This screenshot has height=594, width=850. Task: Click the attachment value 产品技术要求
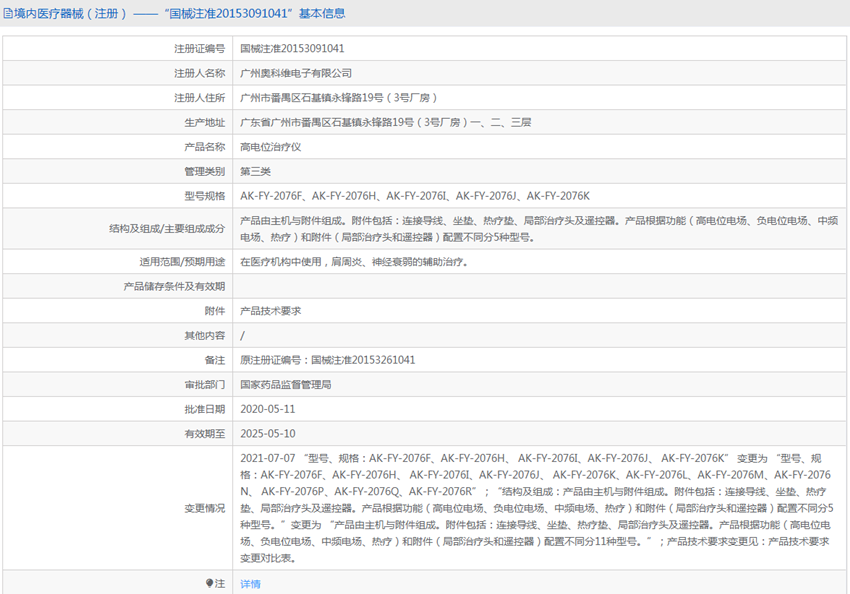[270, 311]
